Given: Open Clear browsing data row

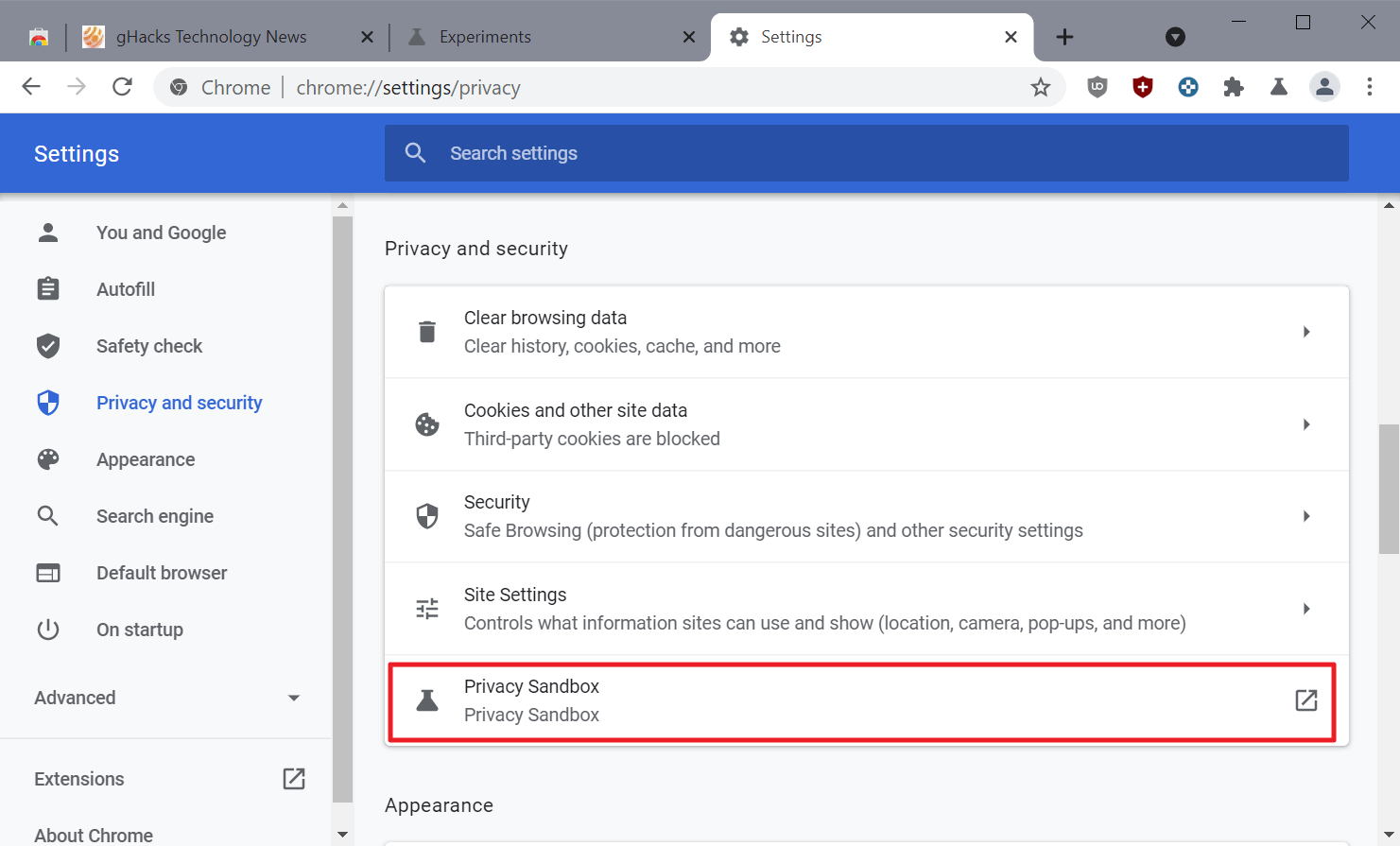Looking at the screenshot, I should (x=867, y=332).
